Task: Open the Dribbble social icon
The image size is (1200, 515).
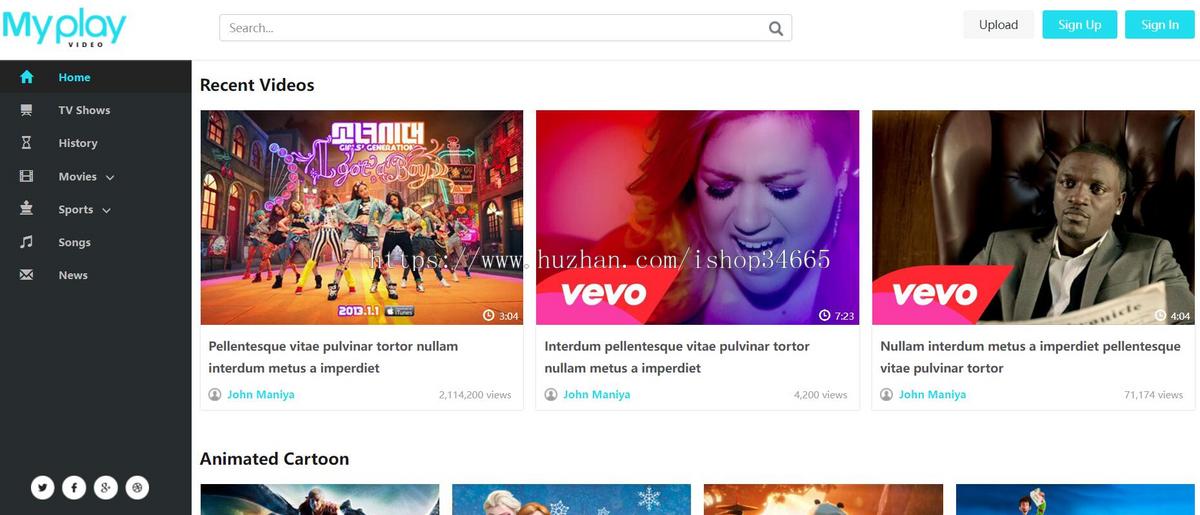Action: click(x=138, y=487)
